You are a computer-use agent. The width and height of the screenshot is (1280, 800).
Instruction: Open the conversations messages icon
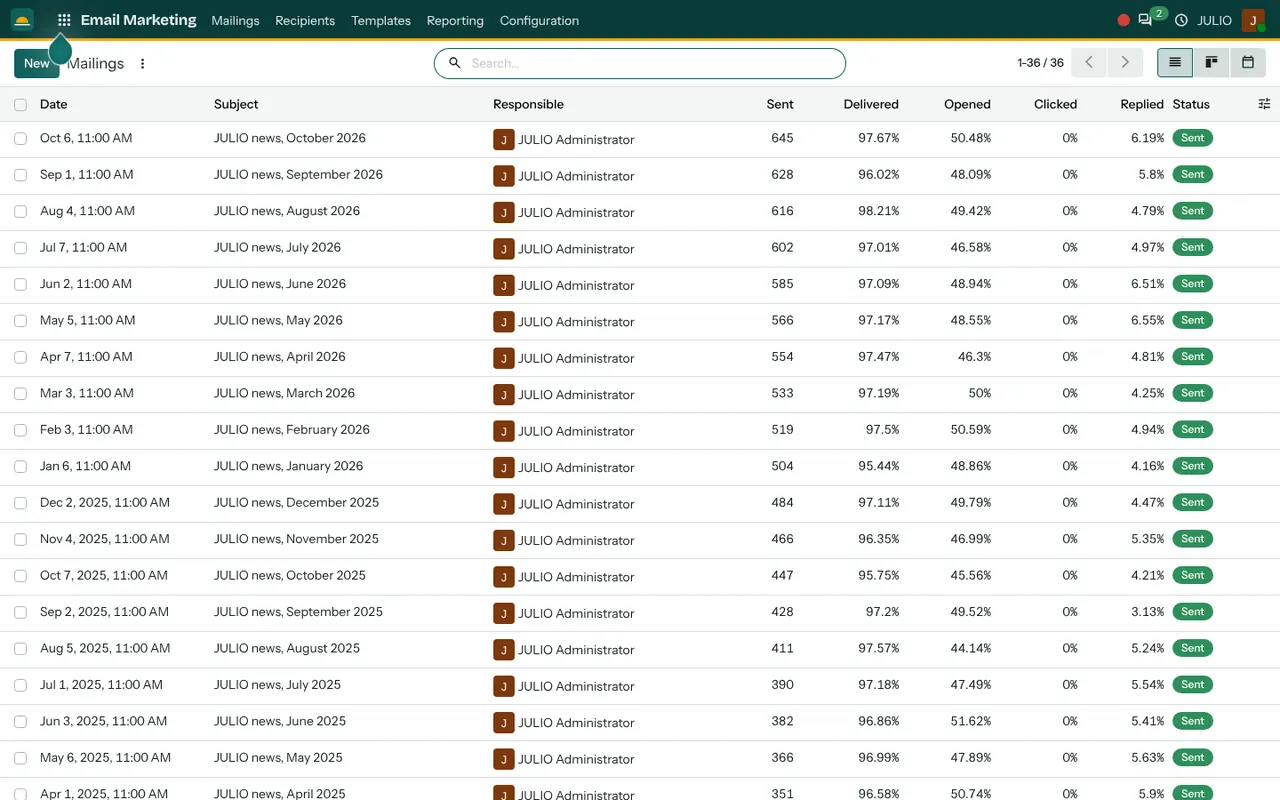point(1145,20)
